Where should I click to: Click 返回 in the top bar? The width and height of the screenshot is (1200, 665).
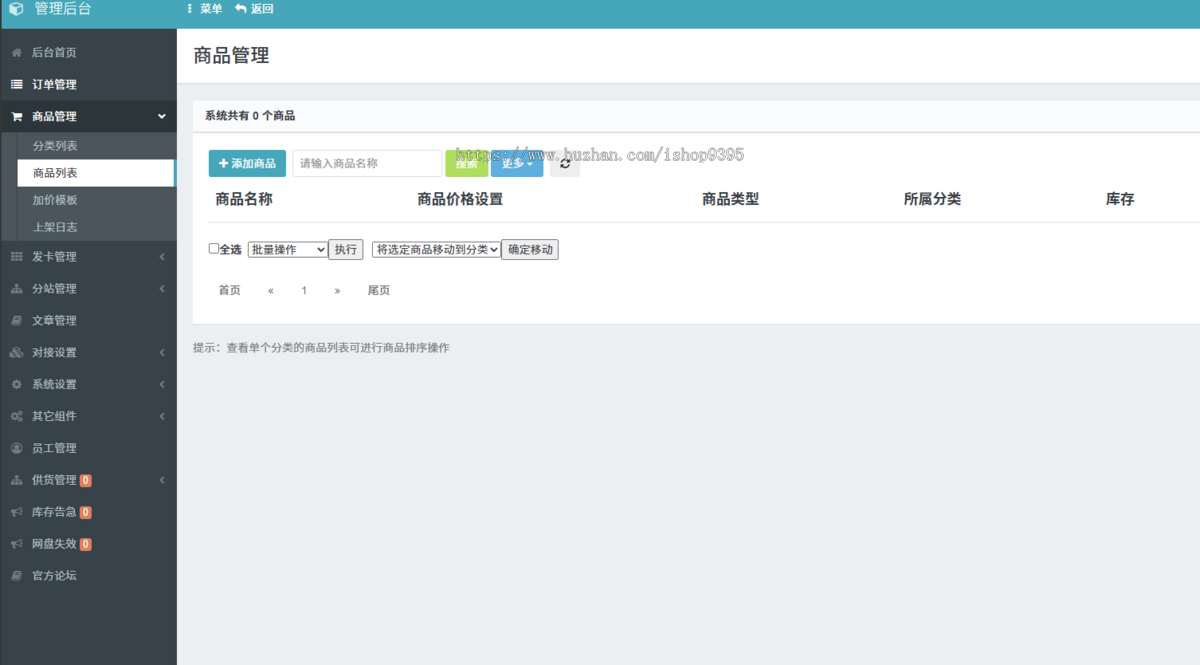click(x=254, y=9)
